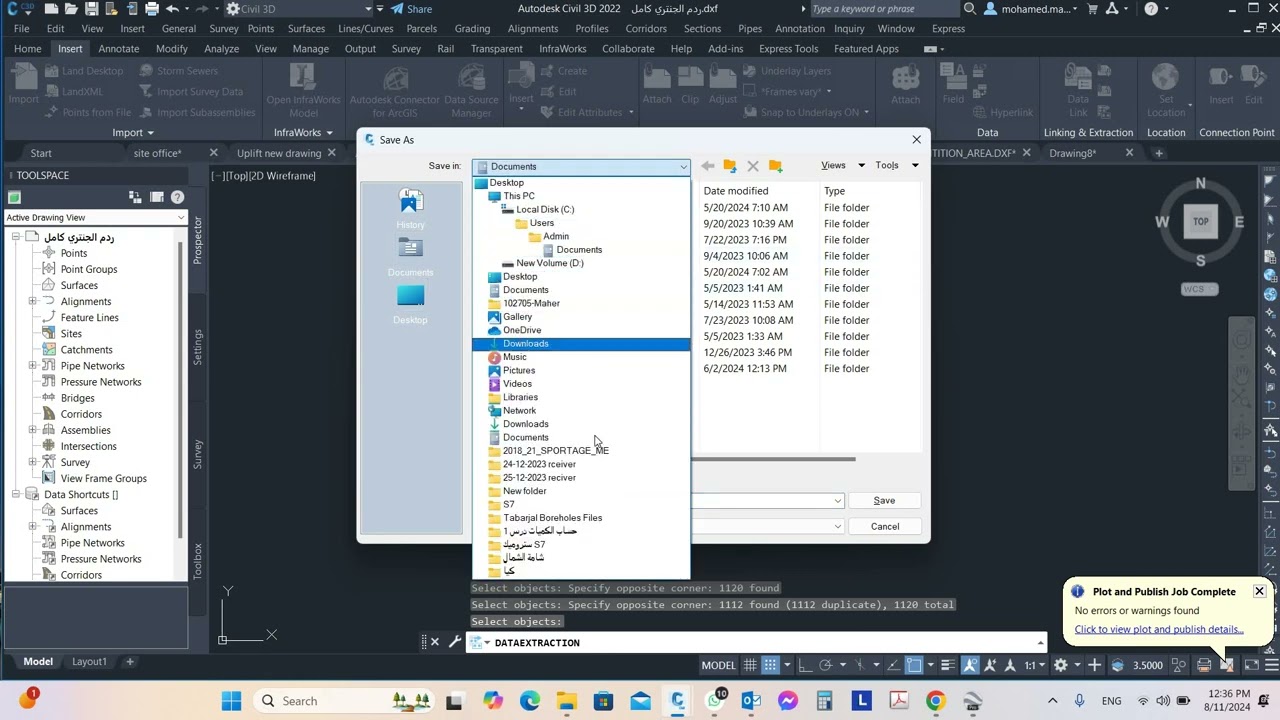Click link to view plot and publish details
This screenshot has height=720, width=1280.
pyautogui.click(x=1159, y=629)
